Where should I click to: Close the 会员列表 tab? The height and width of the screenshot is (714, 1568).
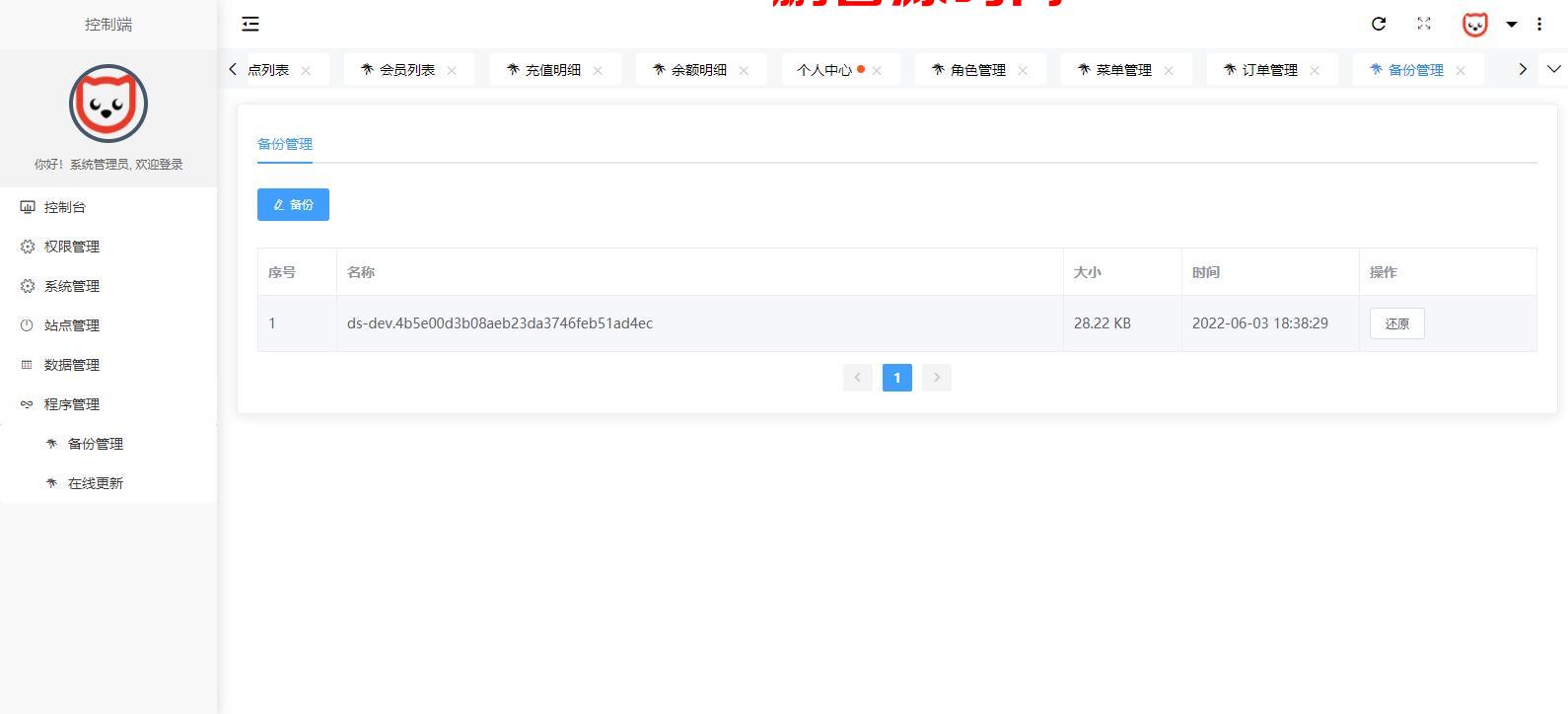click(452, 70)
